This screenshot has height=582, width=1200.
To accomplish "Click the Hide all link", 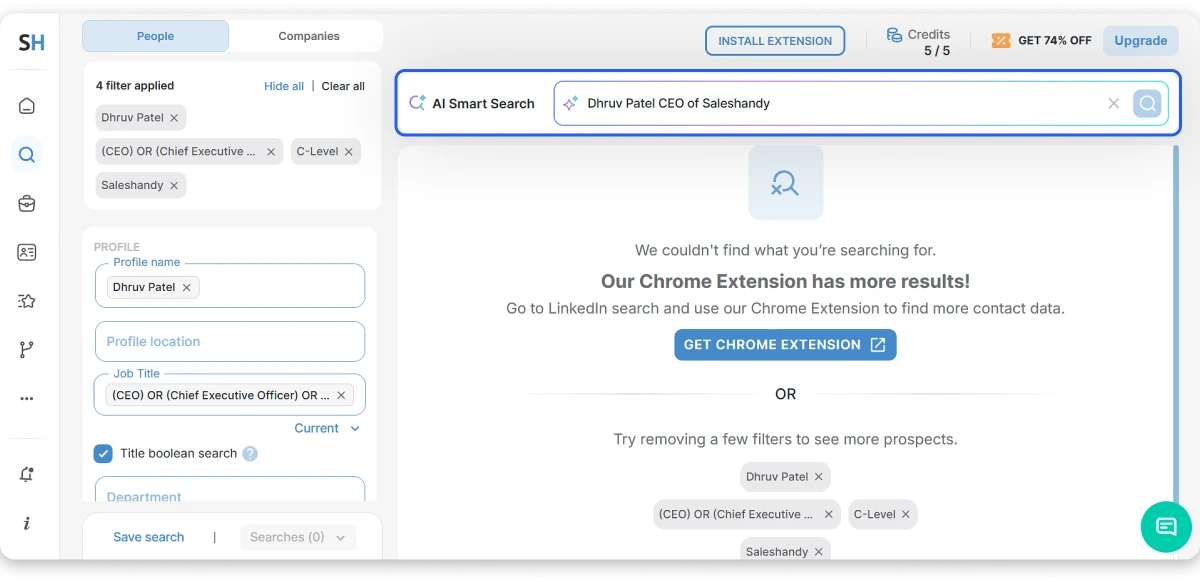I will point(284,86).
